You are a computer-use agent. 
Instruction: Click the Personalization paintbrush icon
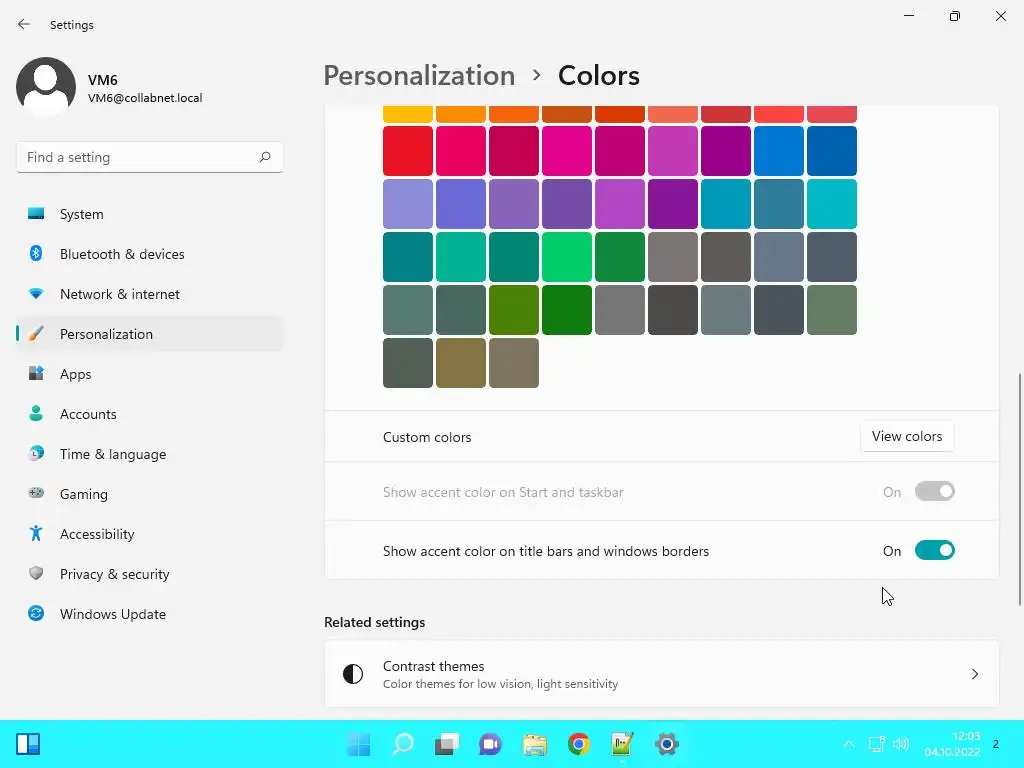point(36,334)
